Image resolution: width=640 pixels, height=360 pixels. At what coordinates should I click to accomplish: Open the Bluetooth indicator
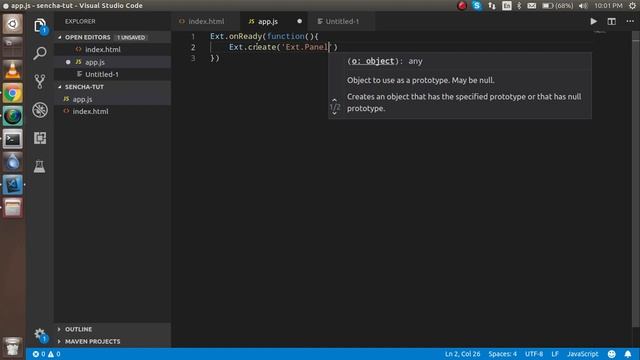click(519, 6)
